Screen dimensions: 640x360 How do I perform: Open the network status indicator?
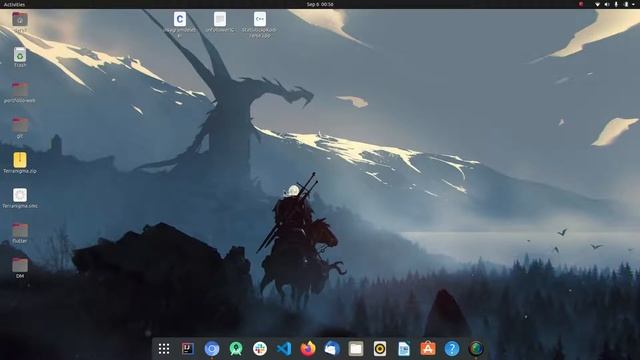[x=597, y=4]
